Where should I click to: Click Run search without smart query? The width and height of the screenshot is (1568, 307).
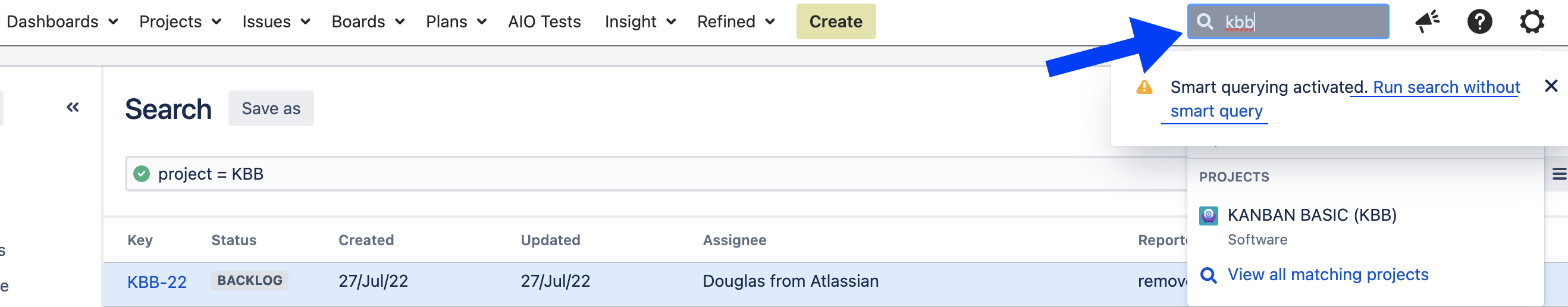pyautogui.click(x=1445, y=87)
